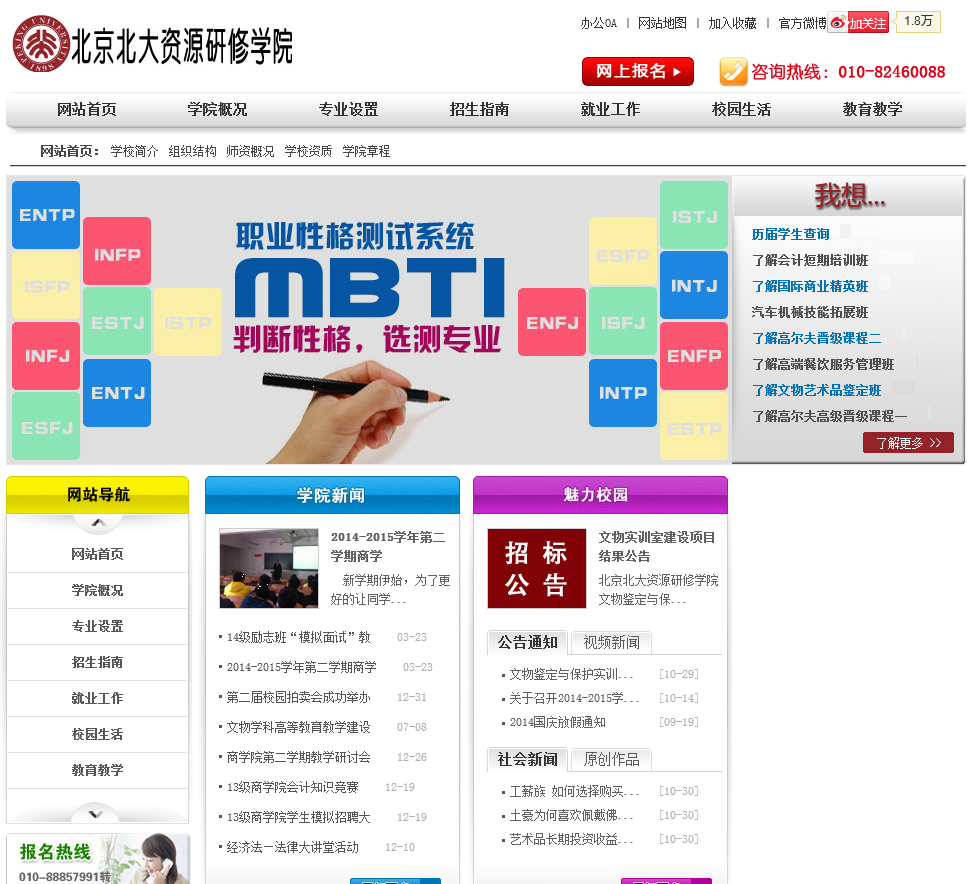Click 师资概况 submenu link
The image size is (972, 884).
click(x=250, y=151)
